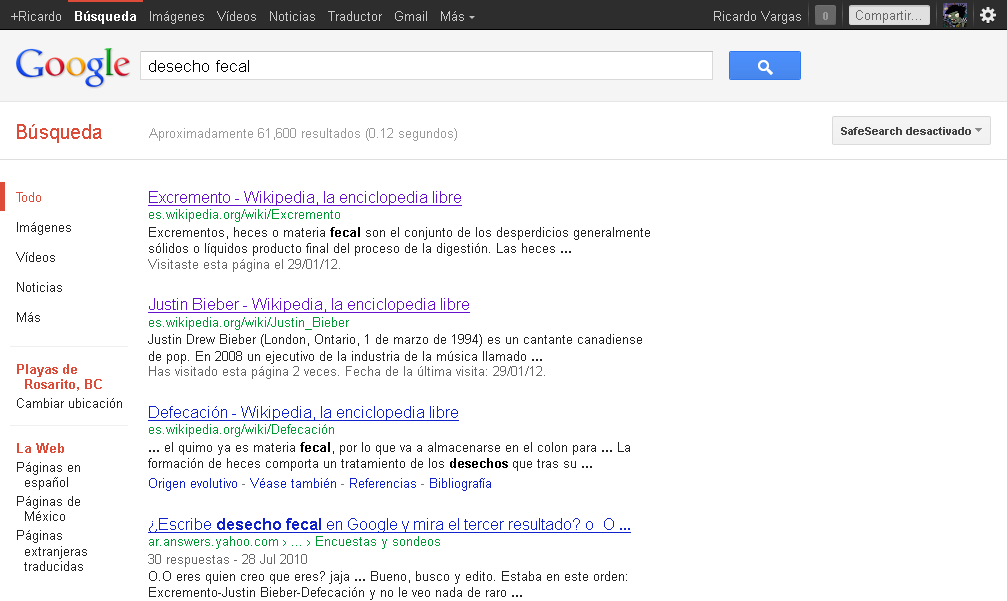This screenshot has width=1007, height=601.
Task: Click the red Búsqueda heading
Action: click(59, 132)
